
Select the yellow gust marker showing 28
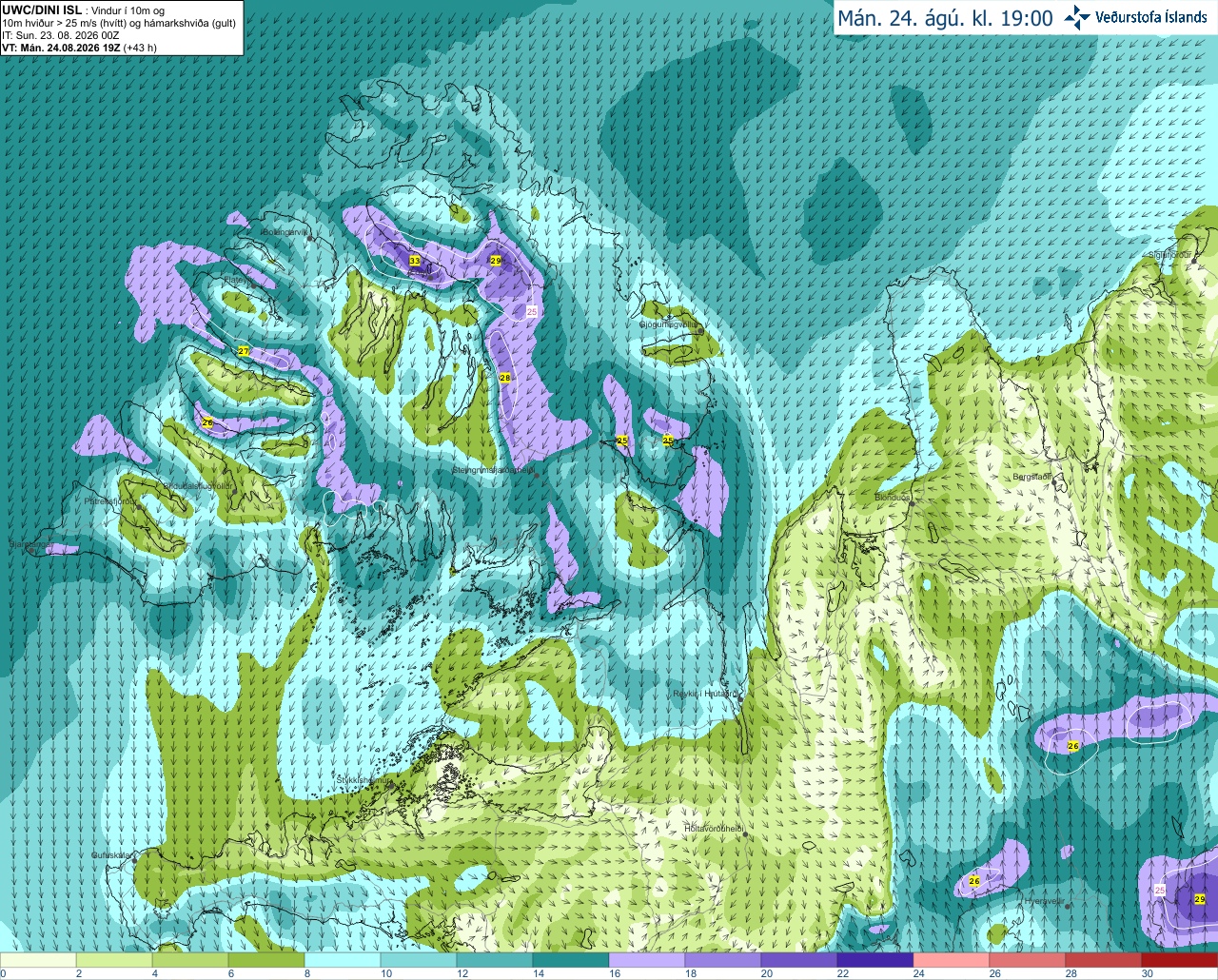tap(505, 378)
